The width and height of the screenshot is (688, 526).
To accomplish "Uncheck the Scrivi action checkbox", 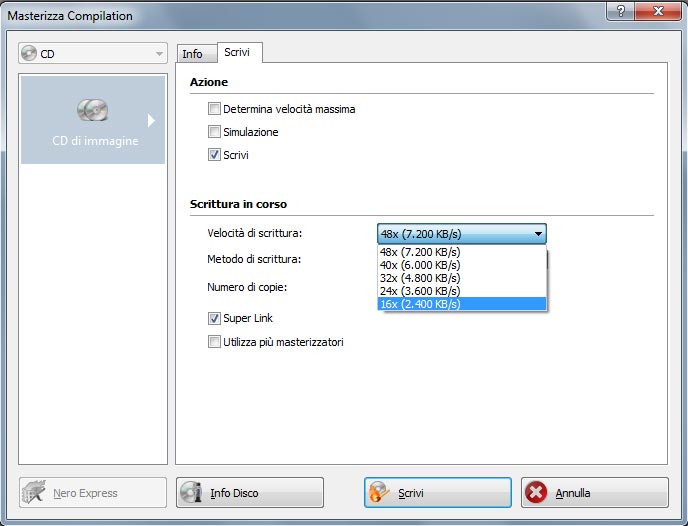I will 214,155.
